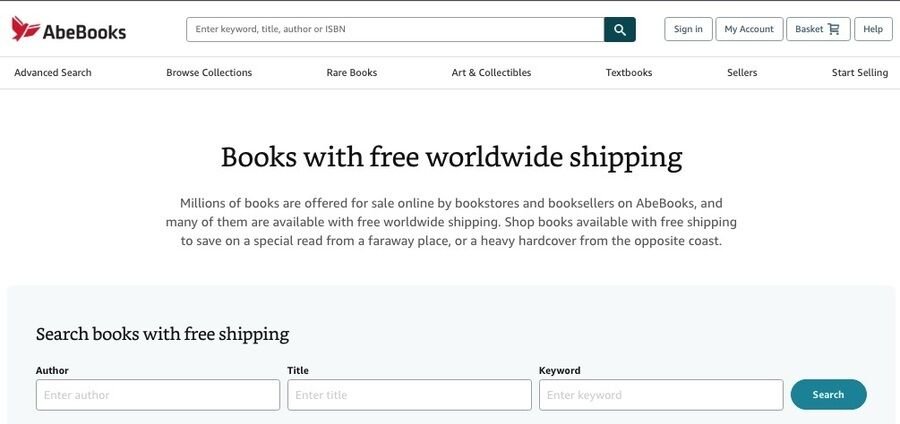Click the Author input field

(x=158, y=395)
